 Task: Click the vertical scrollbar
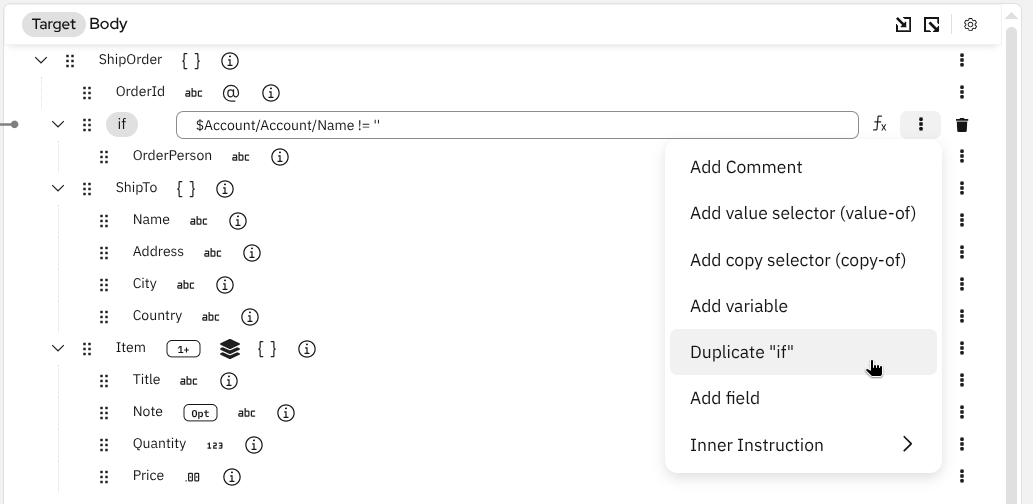1012,264
